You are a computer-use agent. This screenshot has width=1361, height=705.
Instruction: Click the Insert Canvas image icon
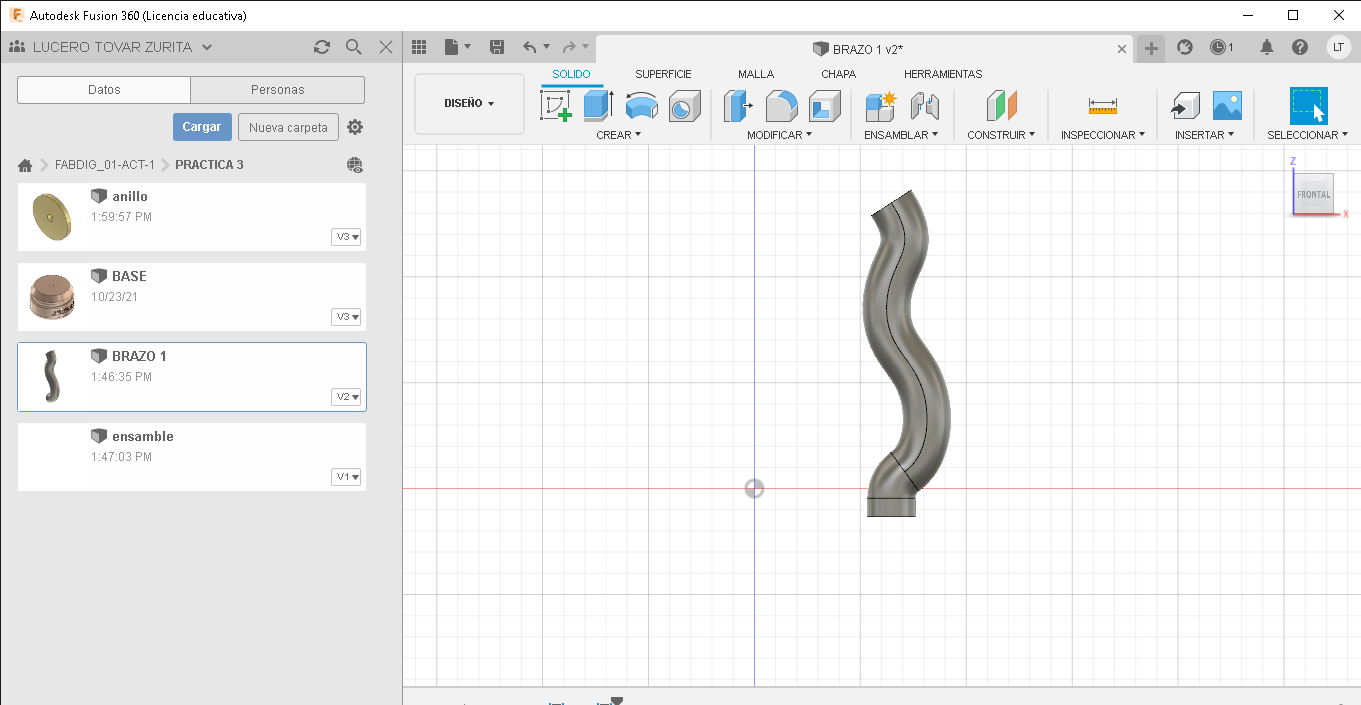tap(1227, 106)
